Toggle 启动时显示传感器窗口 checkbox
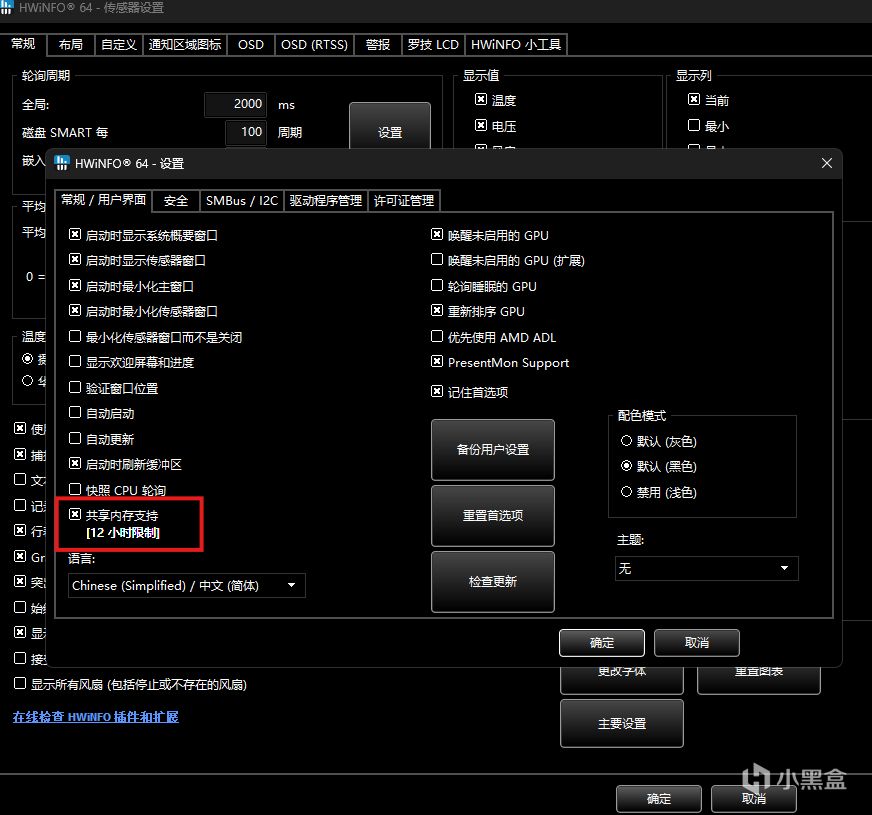The width and height of the screenshot is (872, 815). [x=75, y=260]
